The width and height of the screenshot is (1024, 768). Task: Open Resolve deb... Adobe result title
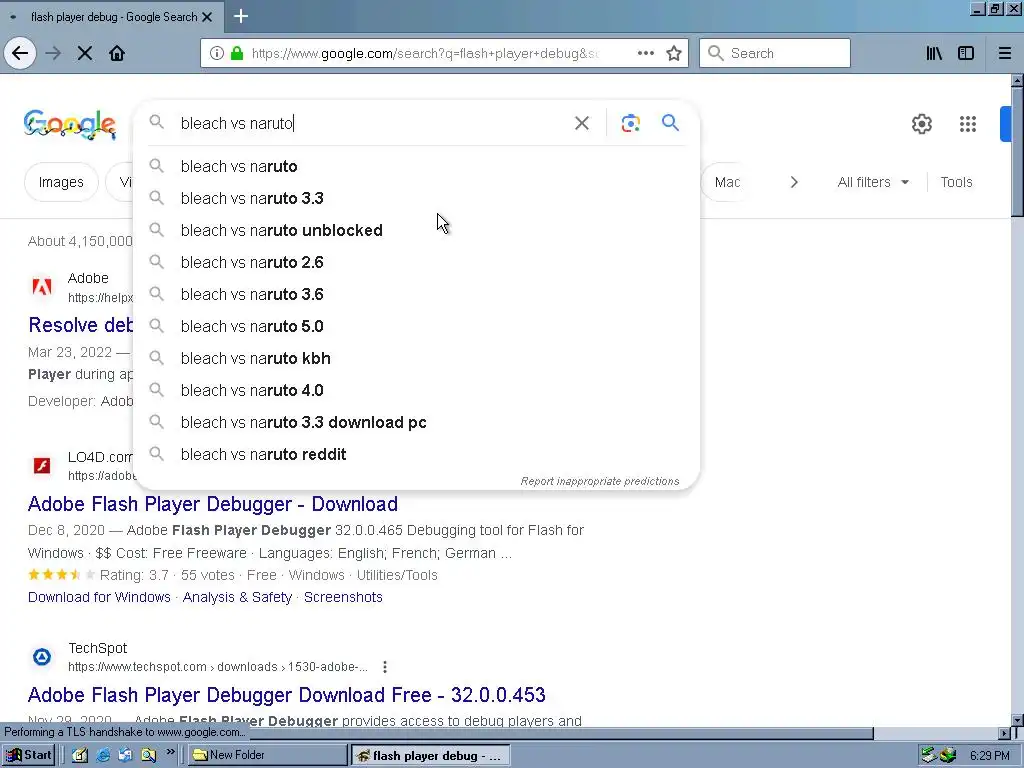[x=80, y=325]
